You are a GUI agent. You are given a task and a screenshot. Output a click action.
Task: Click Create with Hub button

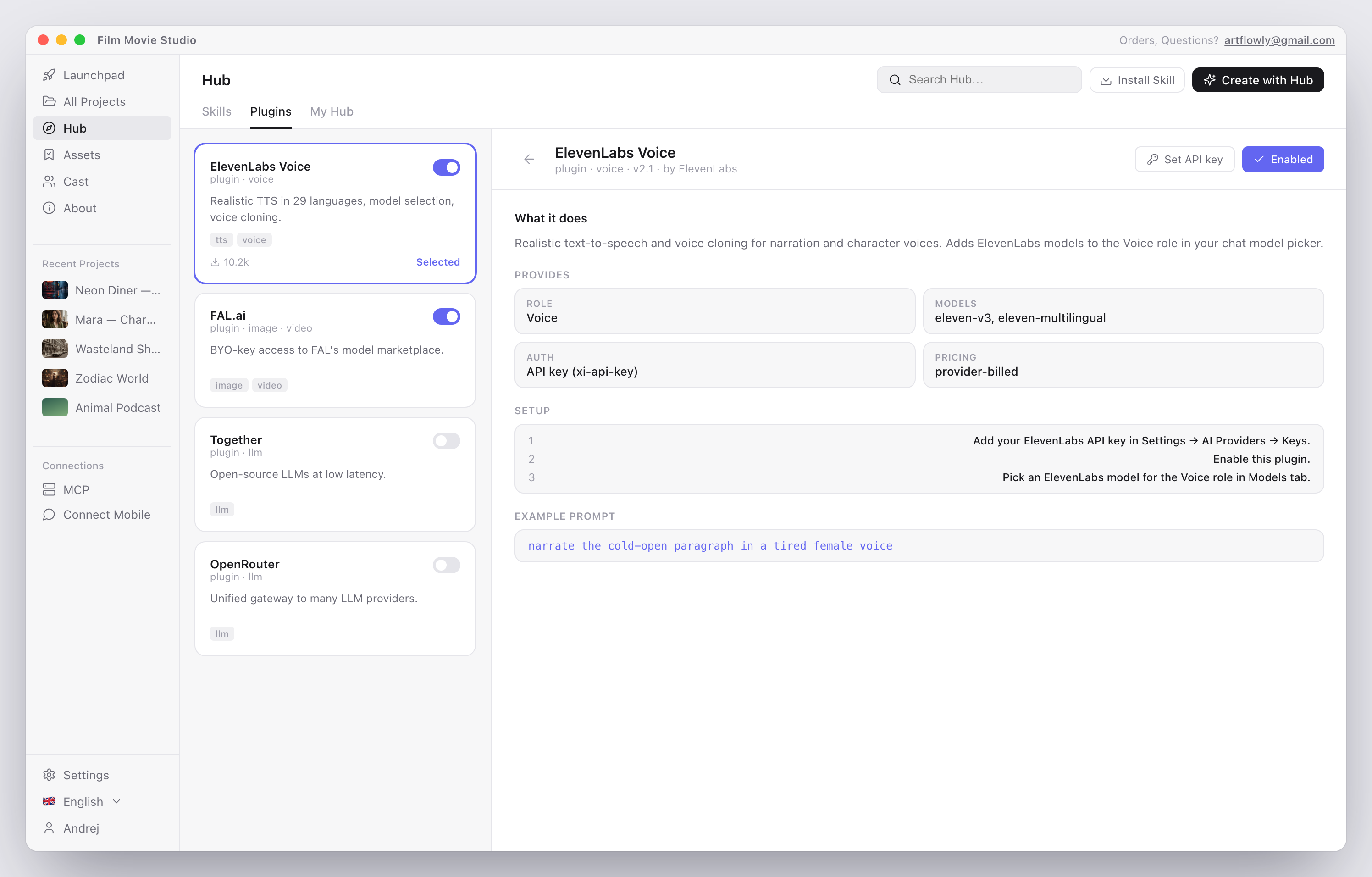point(1257,80)
